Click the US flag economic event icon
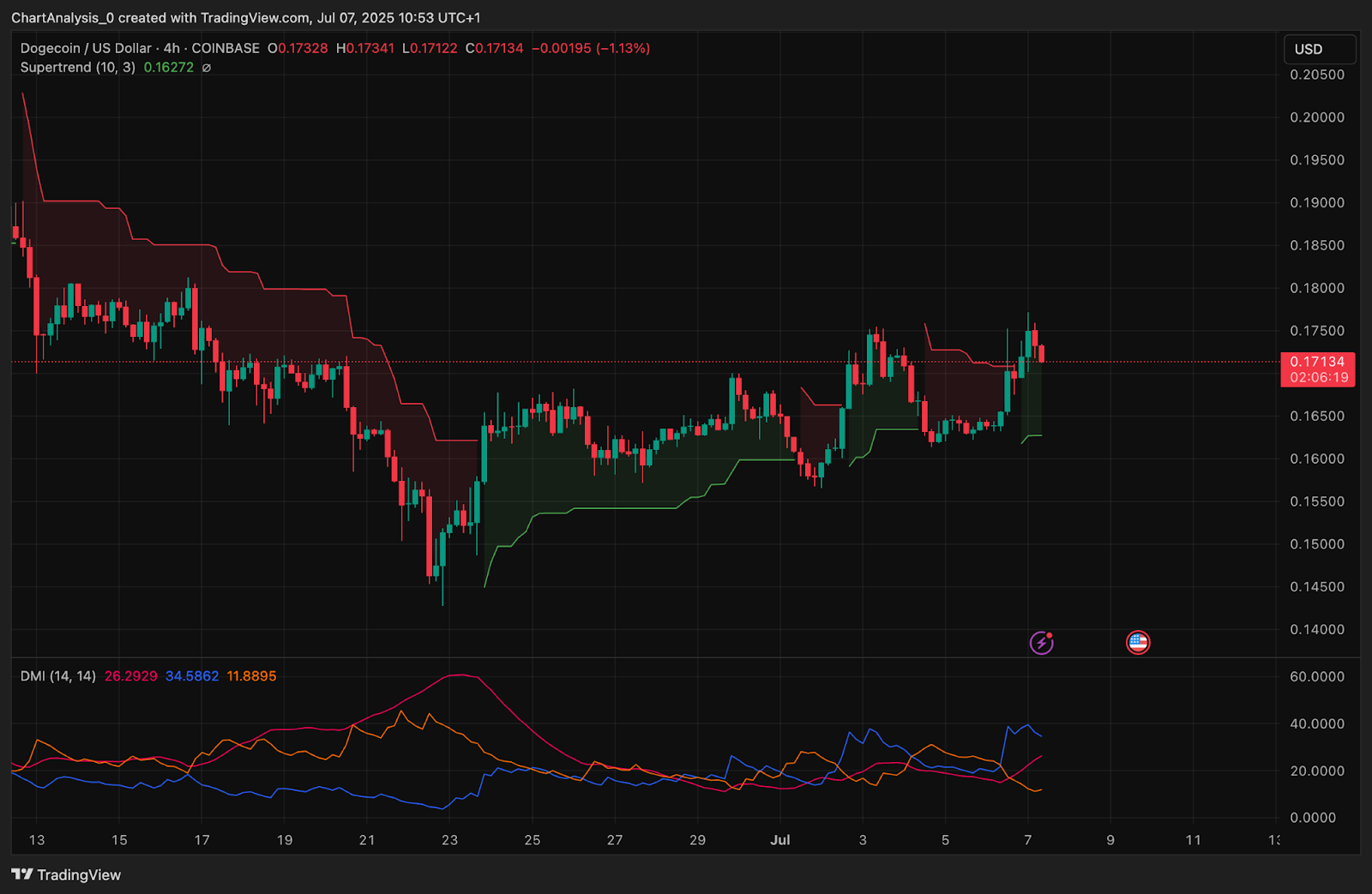1372x894 pixels. [1138, 642]
